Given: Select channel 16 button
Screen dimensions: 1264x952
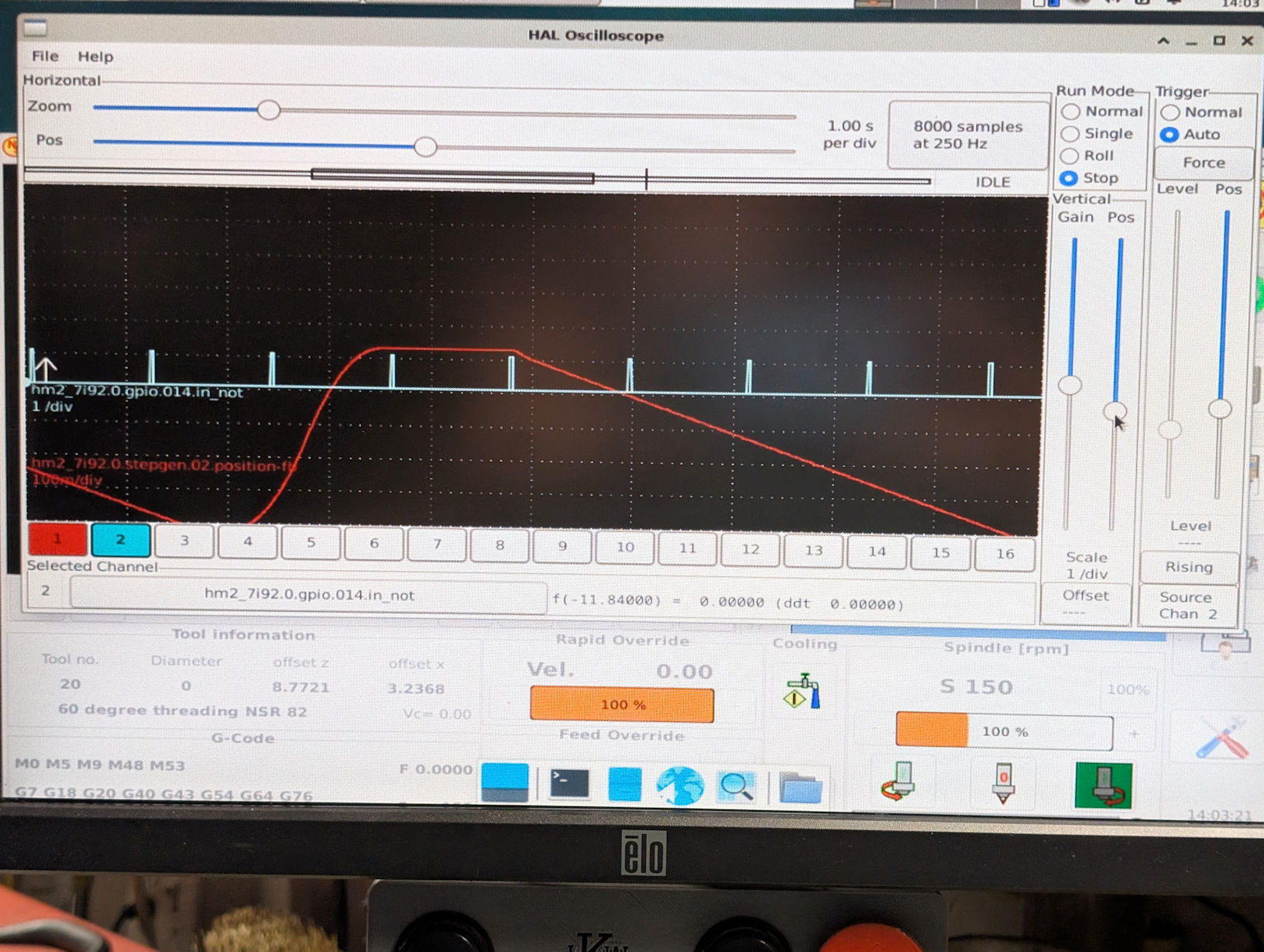Looking at the screenshot, I should 1005,554.
